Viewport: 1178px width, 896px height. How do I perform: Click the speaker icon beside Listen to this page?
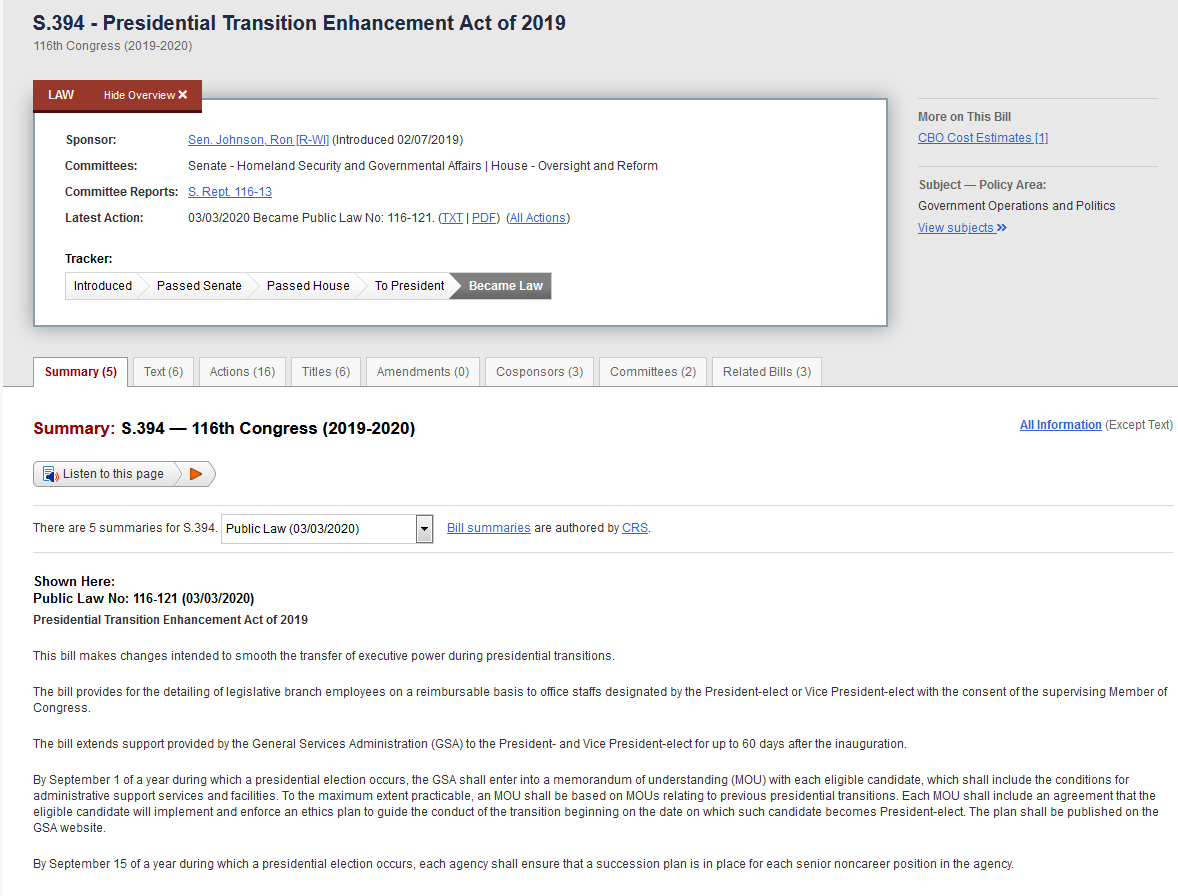[x=50, y=474]
